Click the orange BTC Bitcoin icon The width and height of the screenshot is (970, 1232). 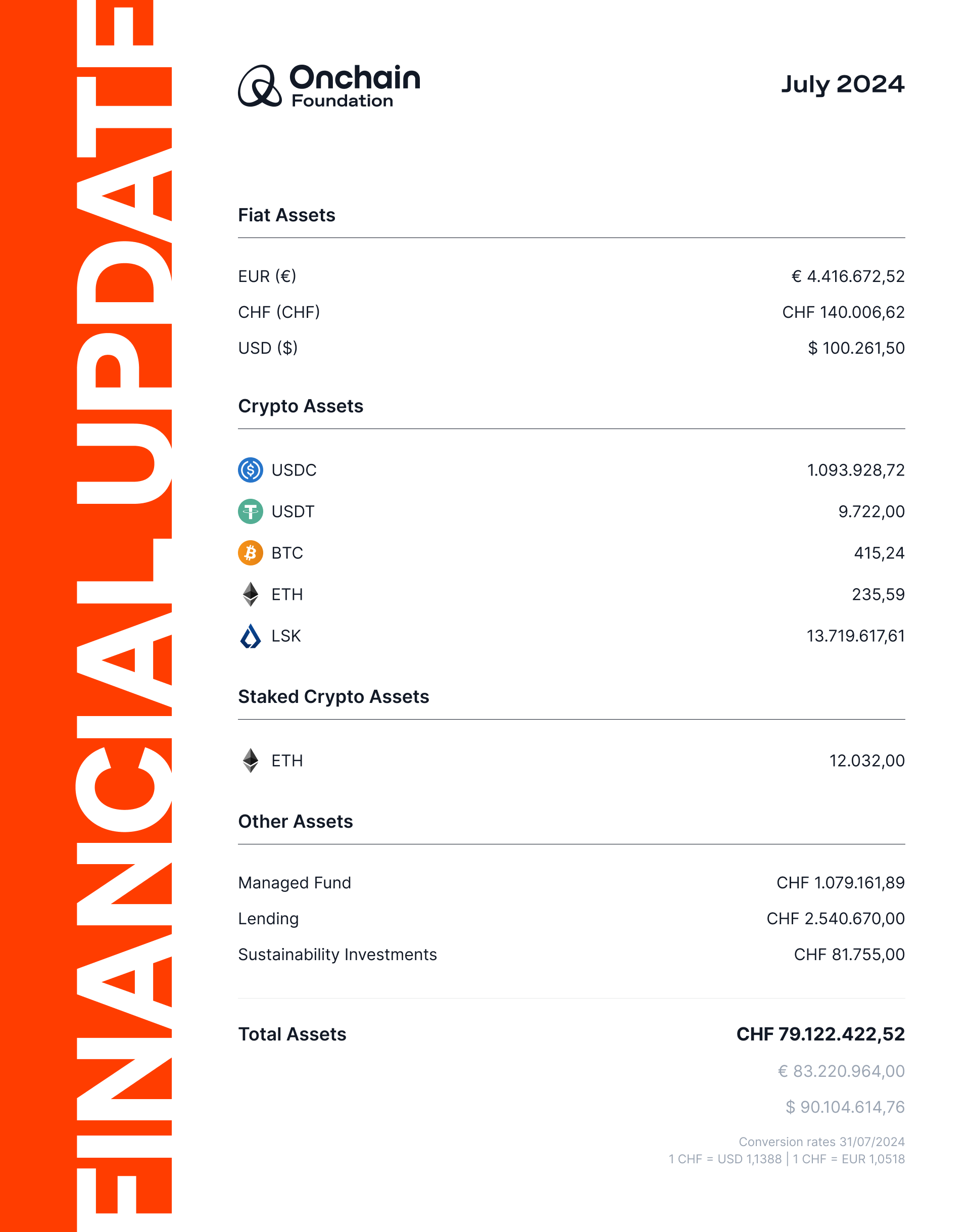(x=251, y=553)
